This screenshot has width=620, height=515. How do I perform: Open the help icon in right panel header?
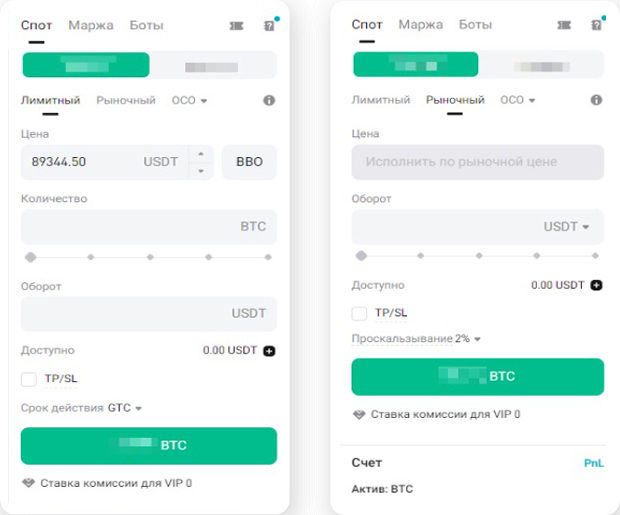597,26
